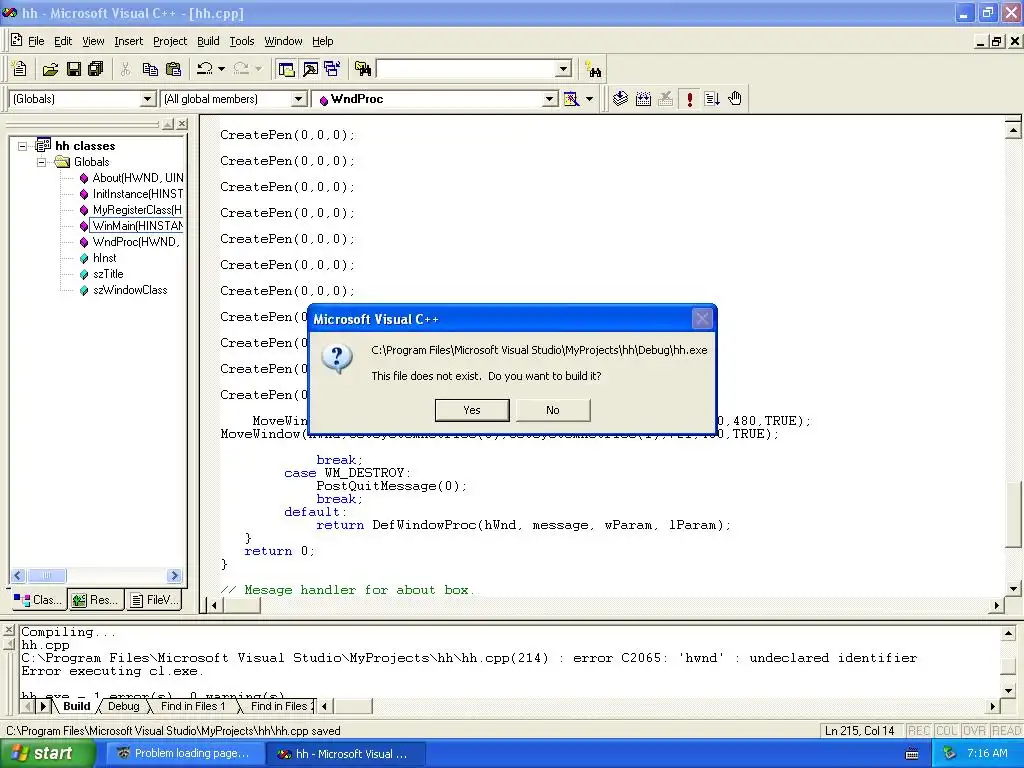Open the Edit menu
The width and height of the screenshot is (1024, 768).
63,41
